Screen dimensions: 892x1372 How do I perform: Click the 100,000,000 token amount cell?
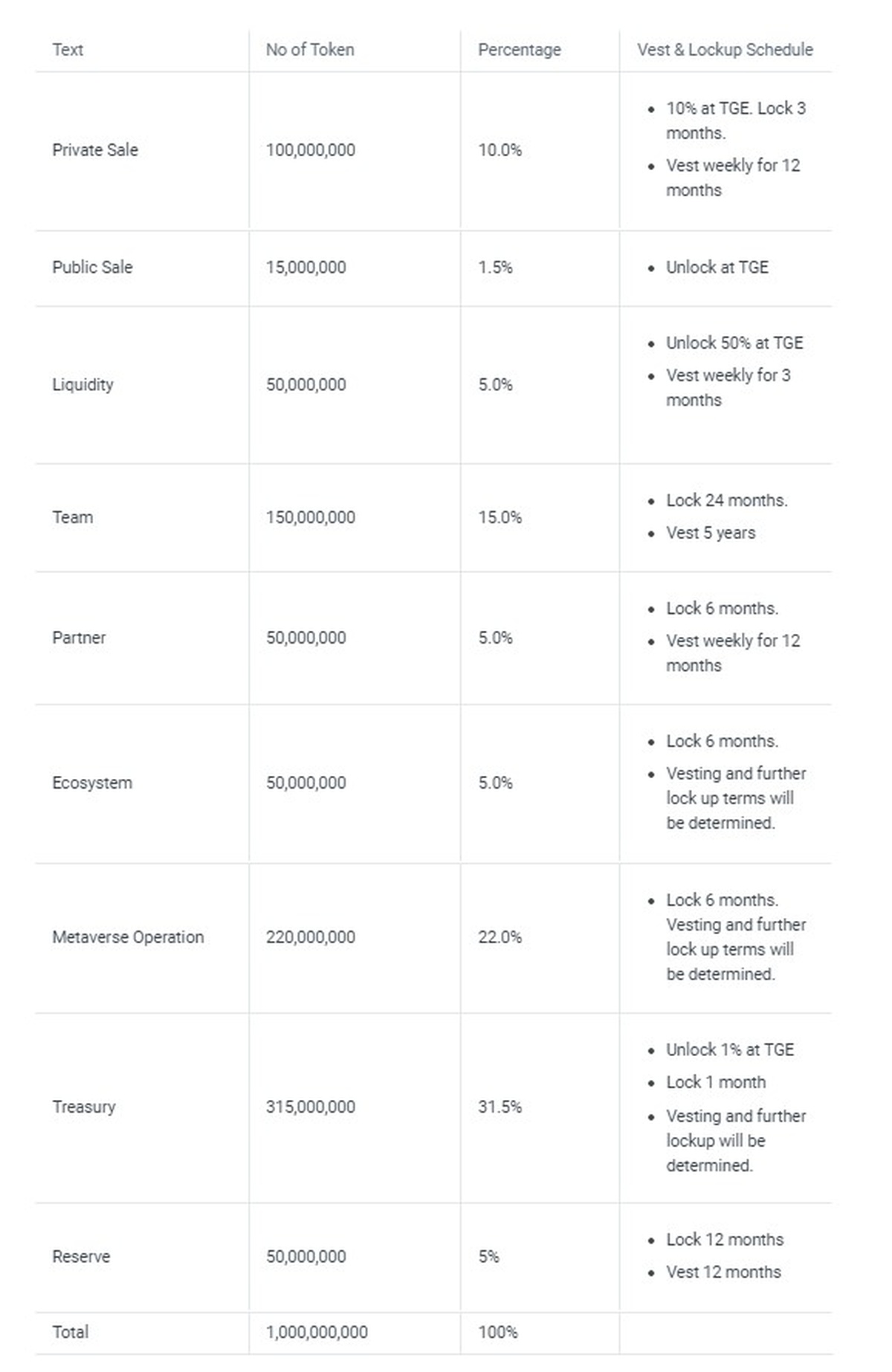tap(311, 150)
